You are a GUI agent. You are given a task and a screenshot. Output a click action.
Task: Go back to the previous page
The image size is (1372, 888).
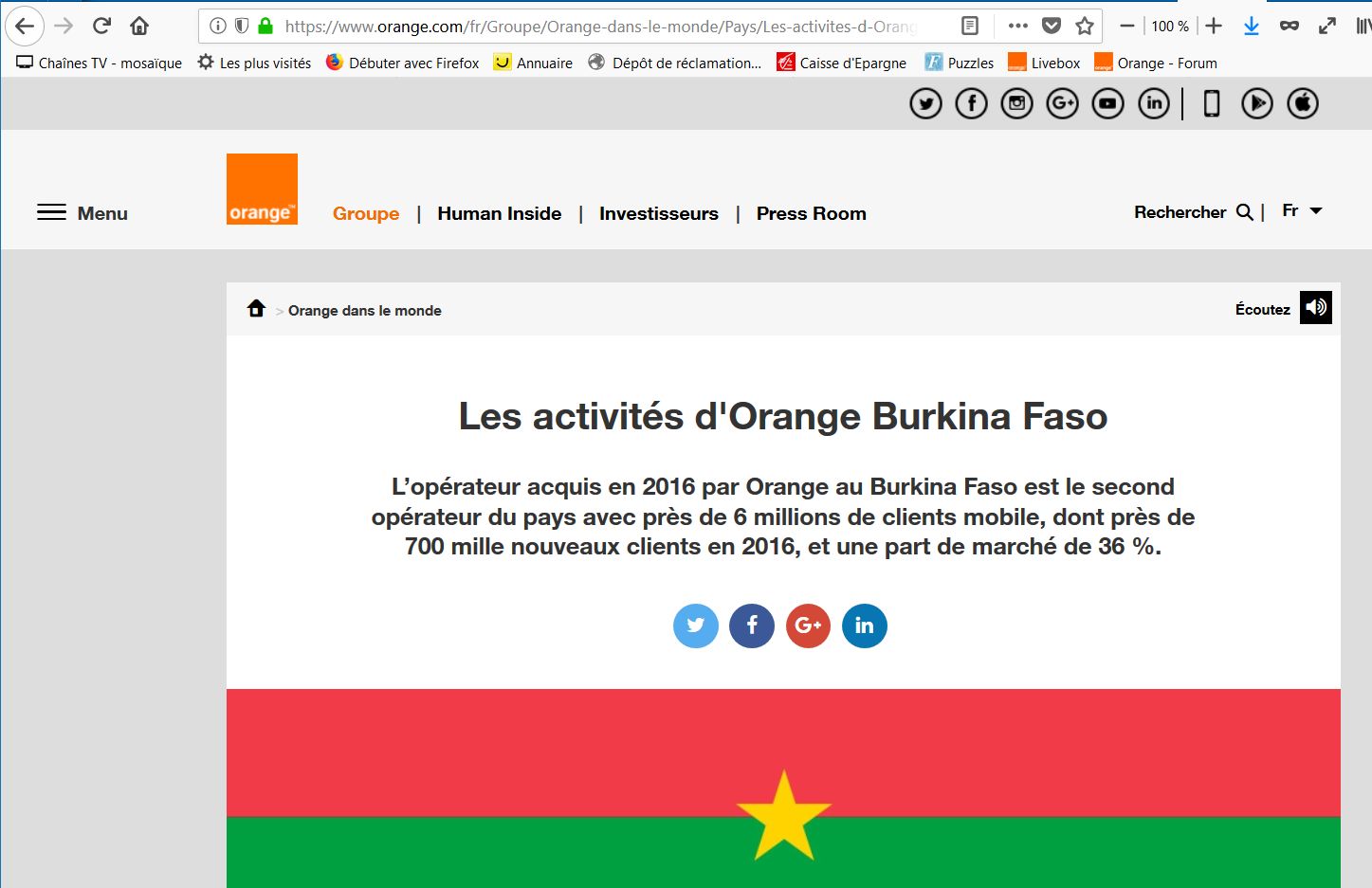pyautogui.click(x=25, y=27)
